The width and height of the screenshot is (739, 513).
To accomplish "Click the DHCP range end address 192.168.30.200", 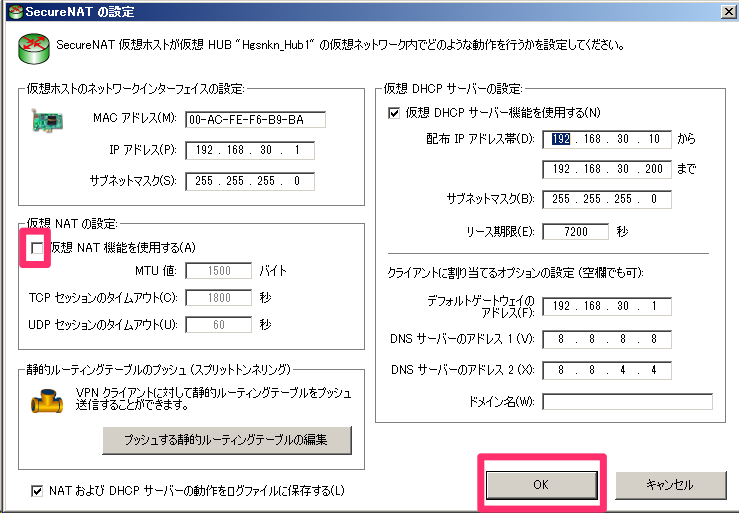I will coord(607,169).
